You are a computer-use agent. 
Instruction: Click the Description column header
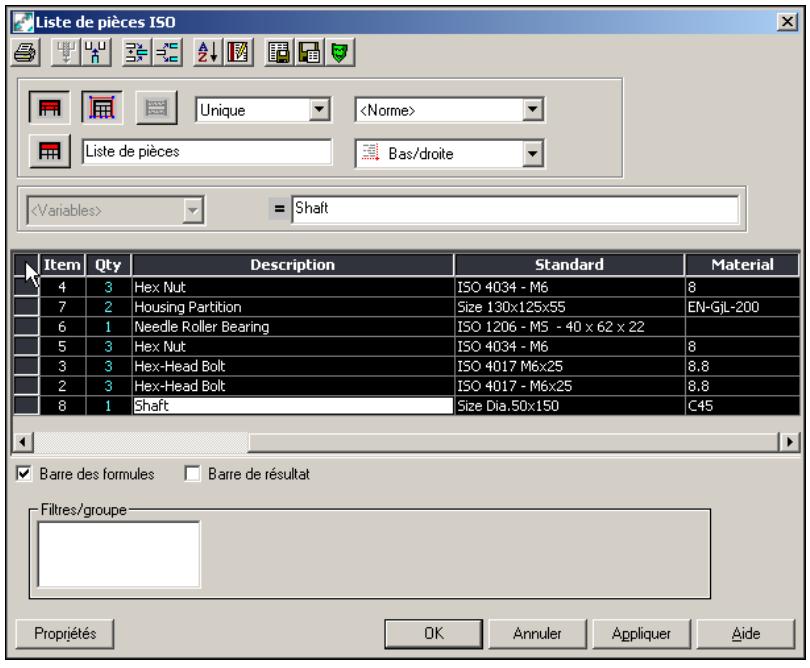(292, 265)
